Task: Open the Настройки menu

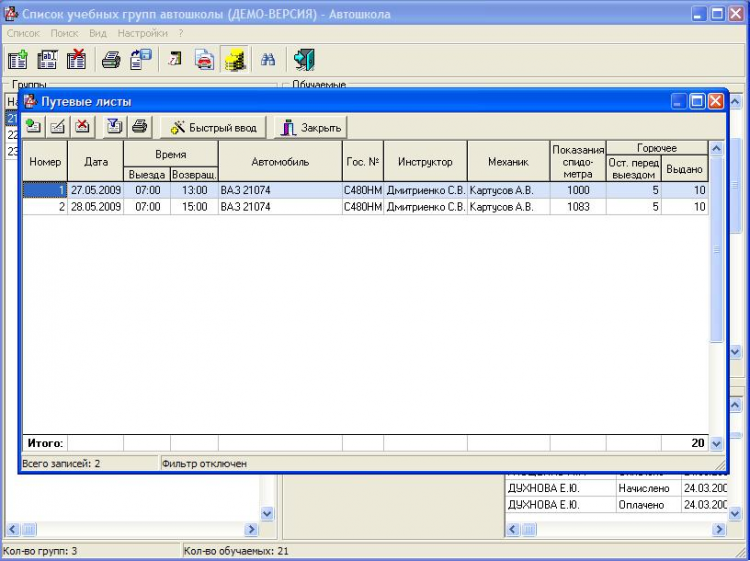Action: [142, 33]
